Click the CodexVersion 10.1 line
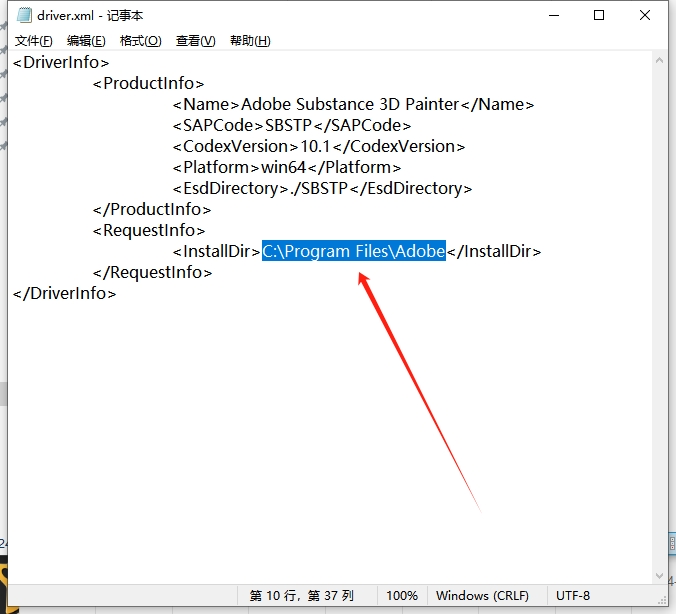This screenshot has height=614, width=676. [x=319, y=147]
